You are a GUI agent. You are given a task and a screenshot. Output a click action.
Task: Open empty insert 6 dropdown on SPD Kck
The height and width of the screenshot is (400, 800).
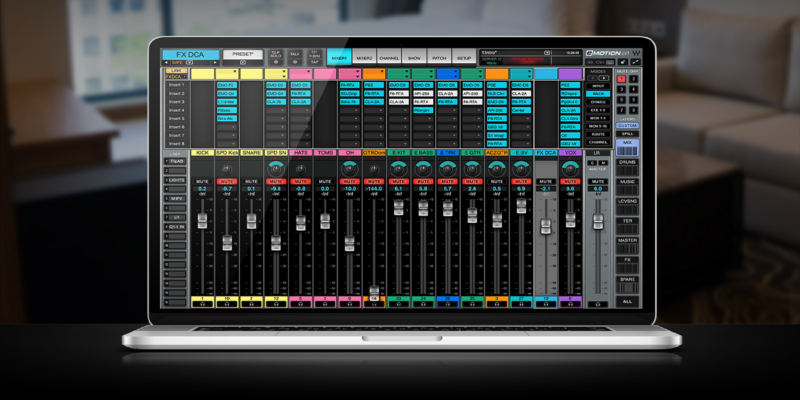[x=227, y=127]
